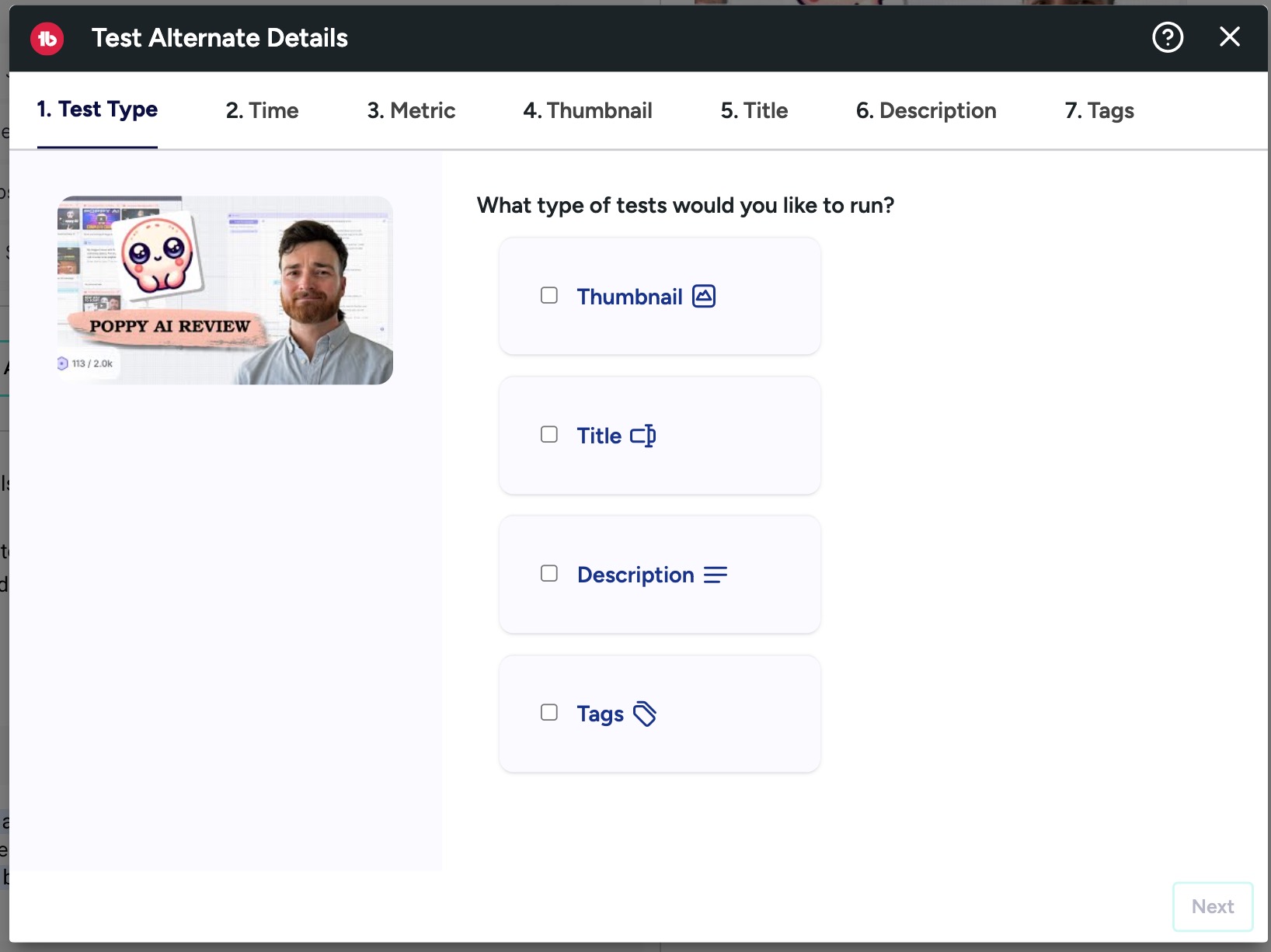
Task: Click the Description lines icon
Action: [x=715, y=575]
